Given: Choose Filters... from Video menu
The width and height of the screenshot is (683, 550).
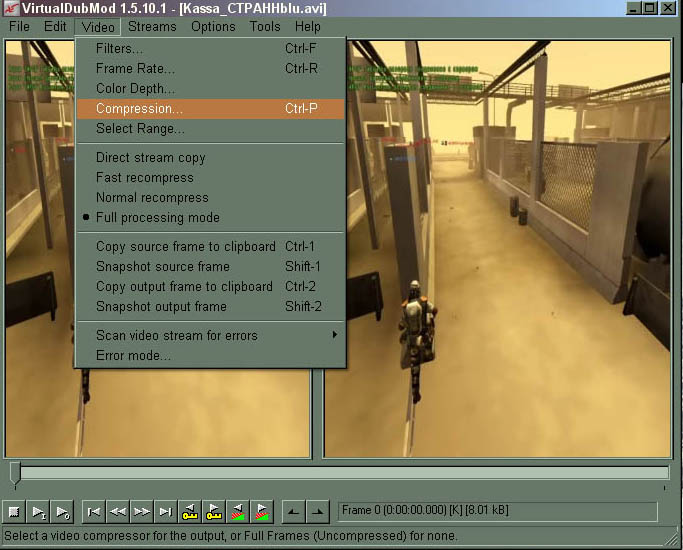Looking at the screenshot, I should click(x=211, y=48).
